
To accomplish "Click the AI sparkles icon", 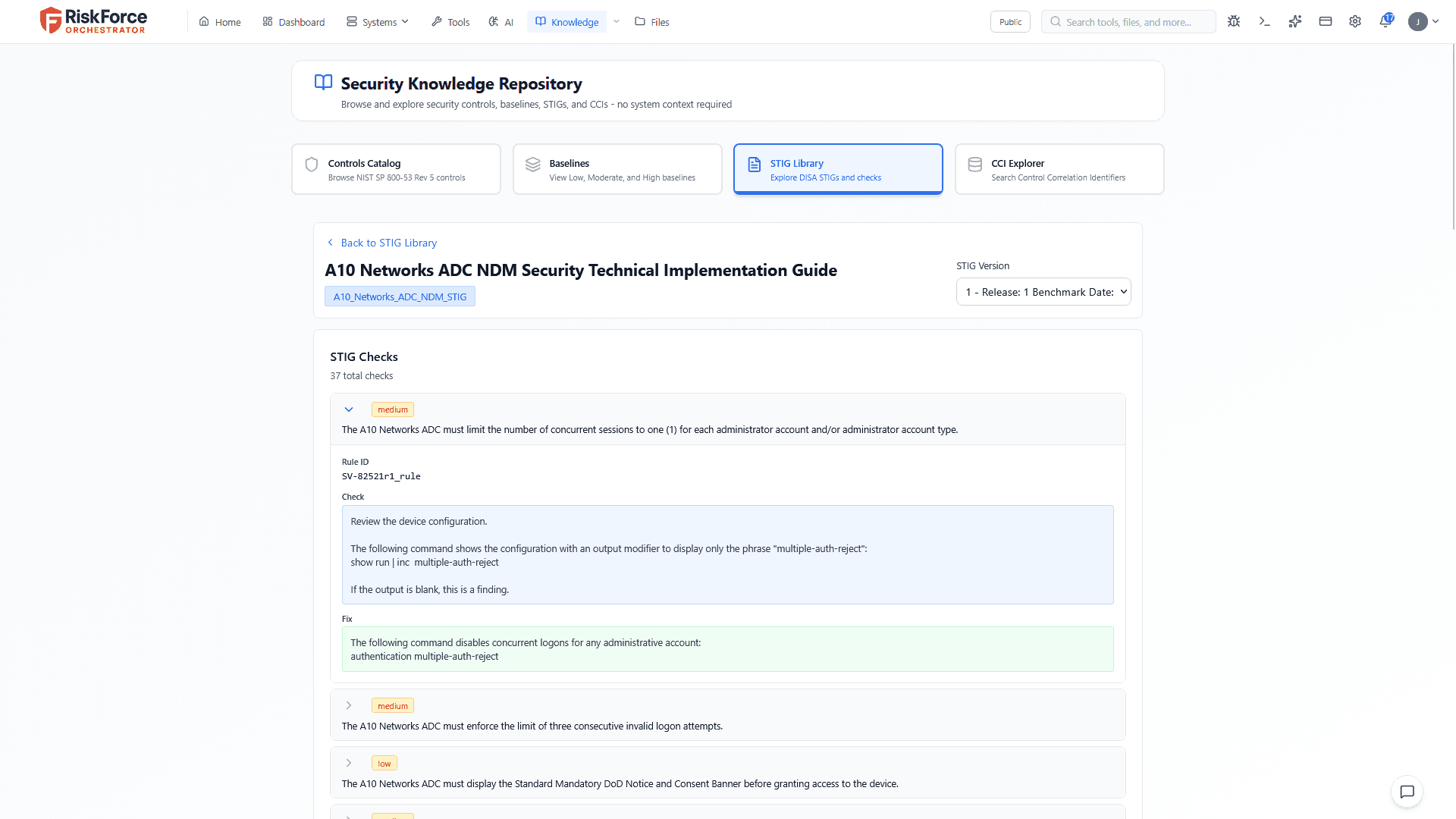I will (x=1294, y=22).
